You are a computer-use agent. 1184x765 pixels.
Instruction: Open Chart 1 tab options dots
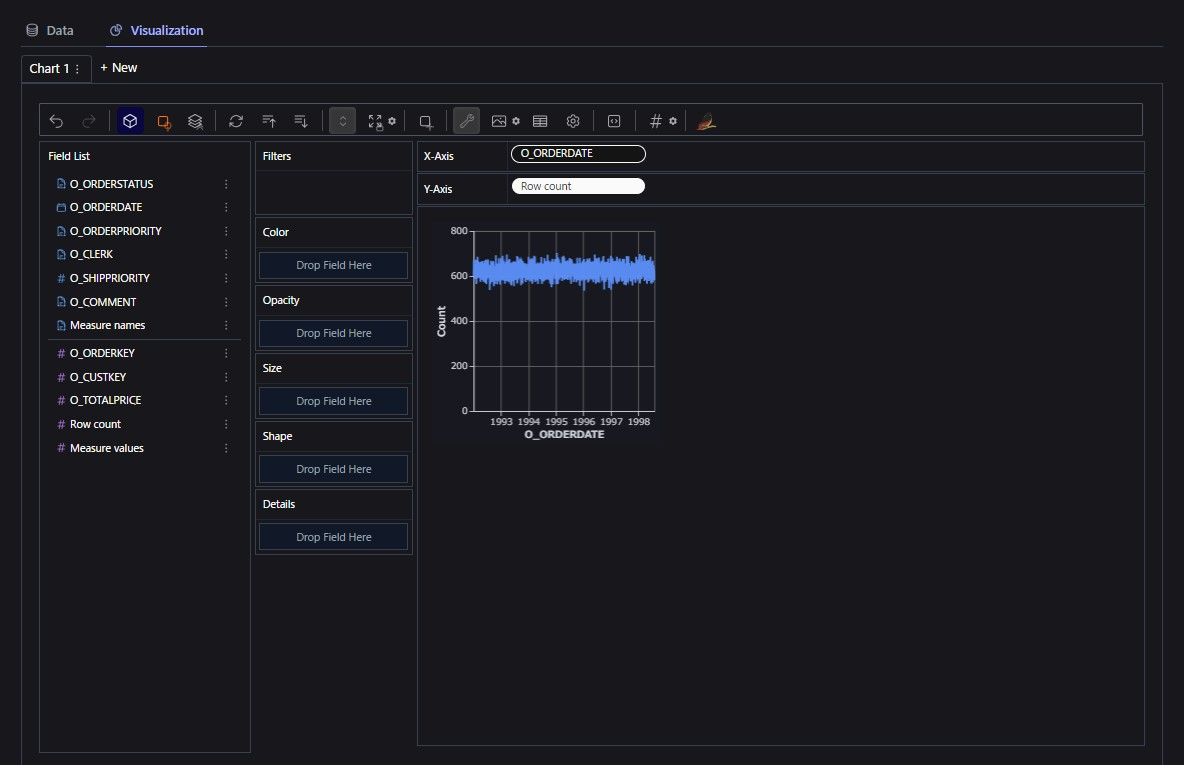[x=77, y=69]
